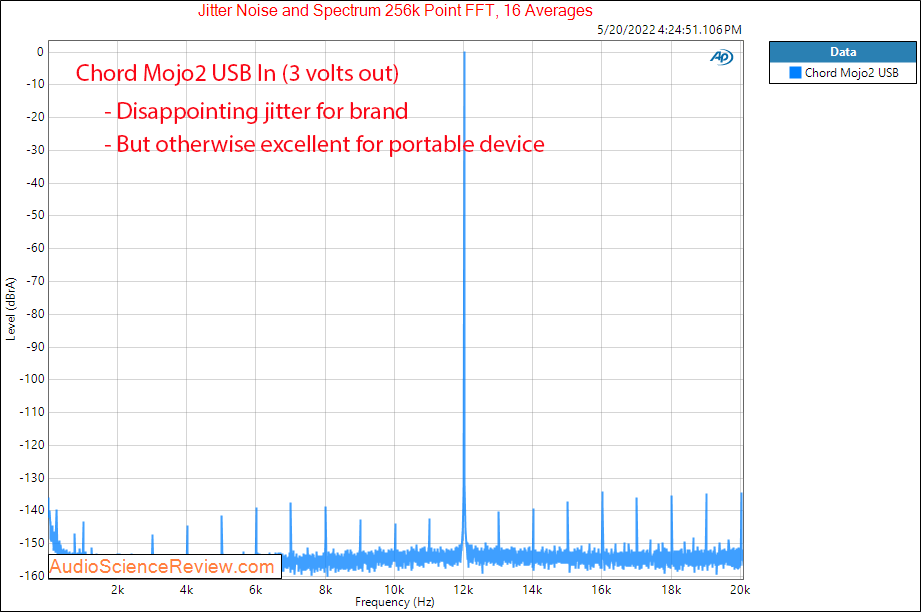Click the "0" tick label on the level axis
The image size is (921, 612).
tap(40, 52)
